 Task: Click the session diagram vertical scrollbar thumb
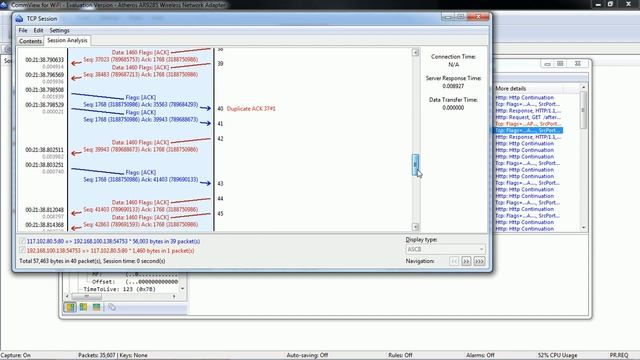pos(416,165)
